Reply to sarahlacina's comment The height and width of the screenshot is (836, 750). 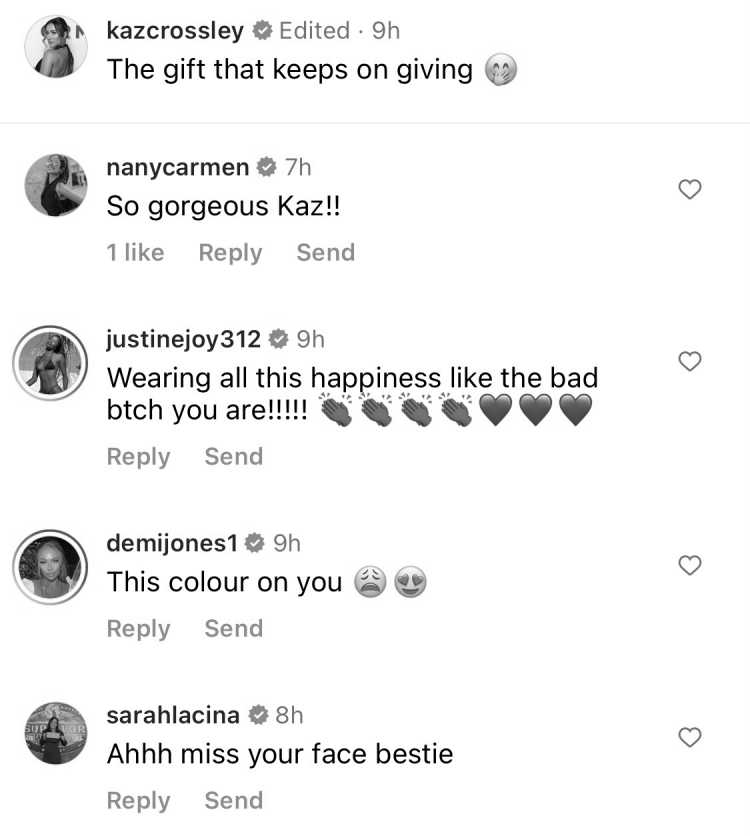139,801
